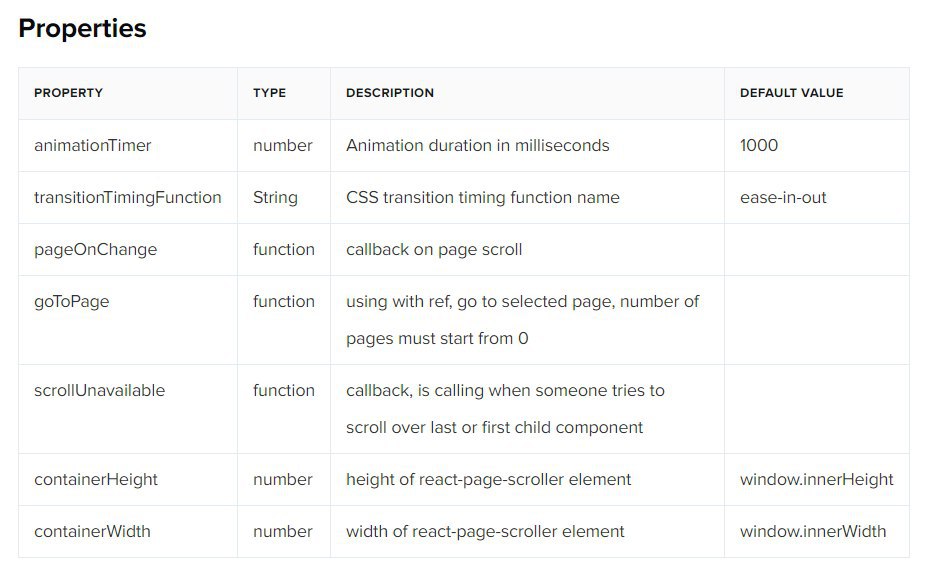Click the 'Animation duration in milliseconds' description
Image resolution: width=939 pixels, height=573 pixels.
click(477, 145)
